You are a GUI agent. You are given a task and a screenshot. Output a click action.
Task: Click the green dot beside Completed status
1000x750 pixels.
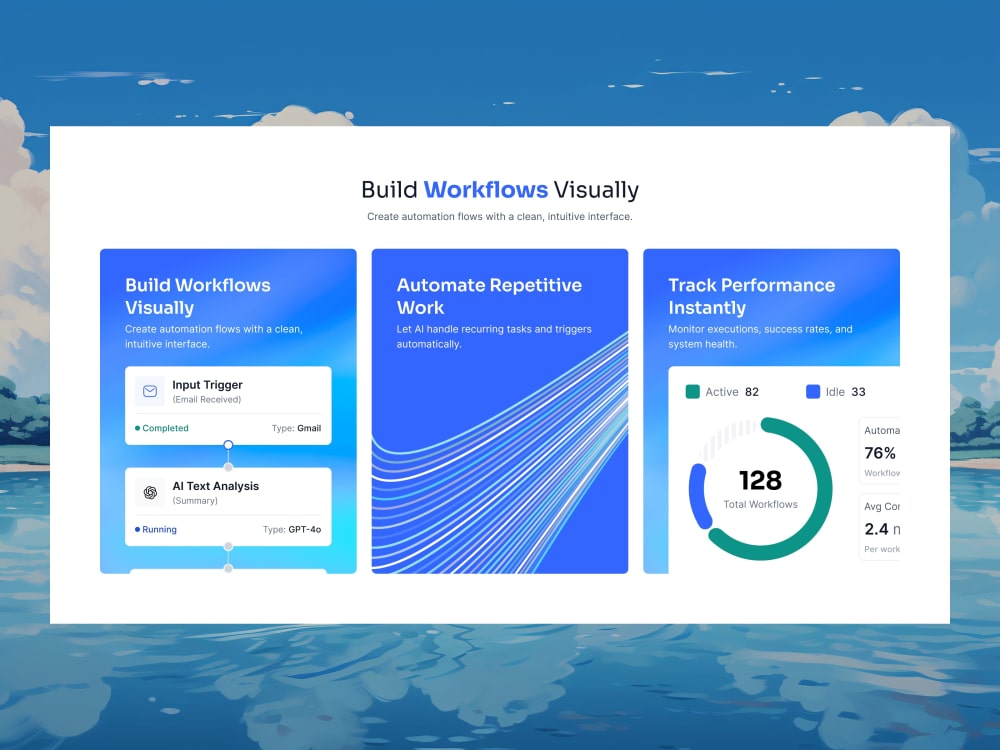(x=137, y=428)
